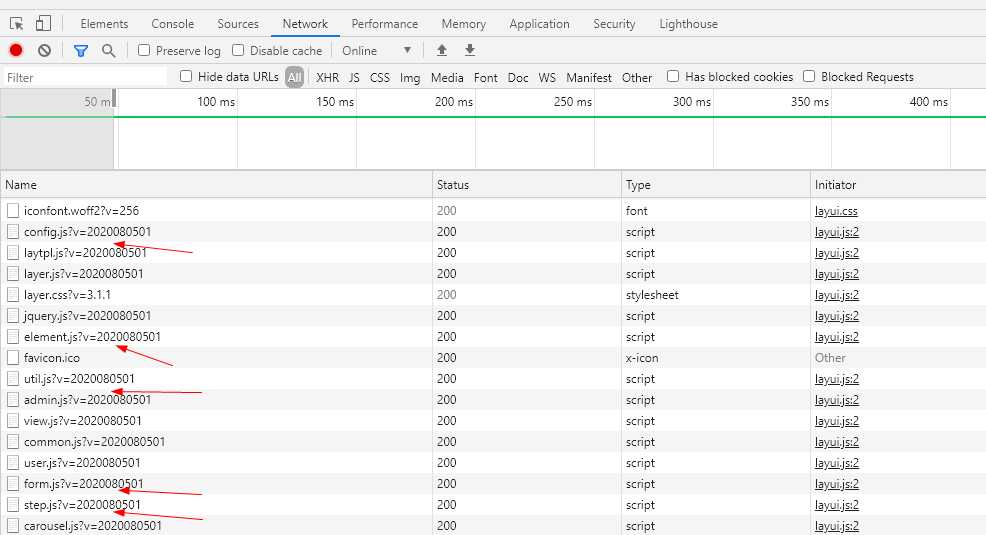Image resolution: width=986 pixels, height=535 pixels.
Task: Click file icon next to jquery.js row
Action: tap(13, 316)
